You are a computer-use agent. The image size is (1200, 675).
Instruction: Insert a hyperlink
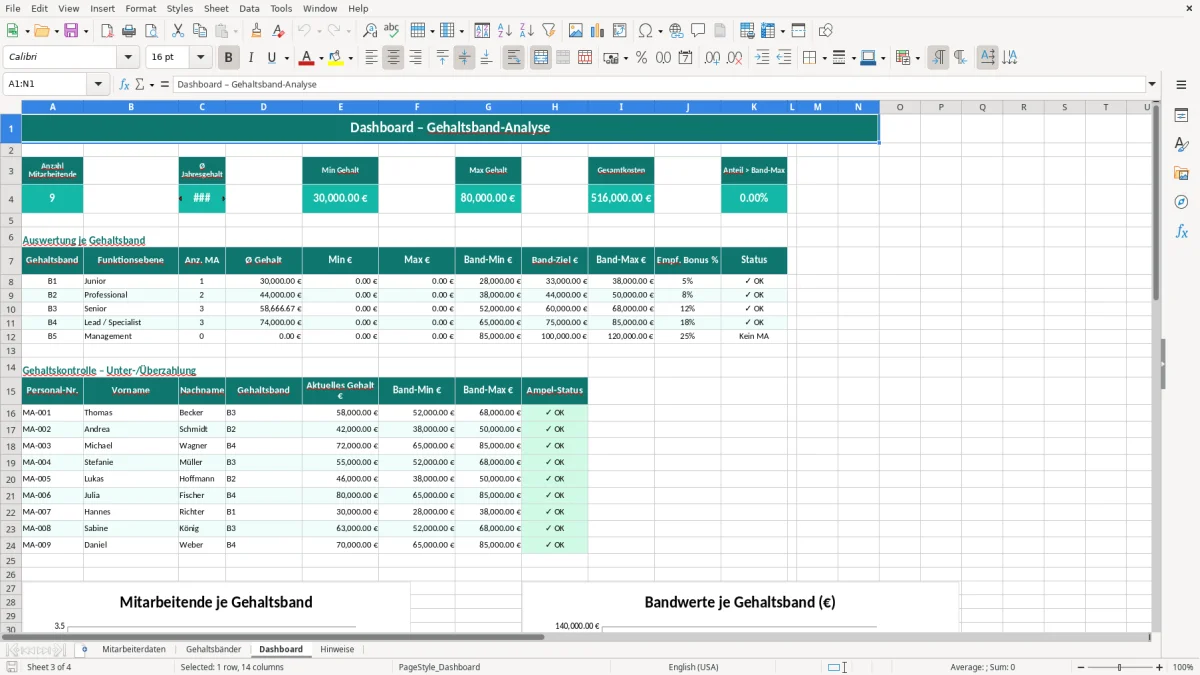[x=676, y=31]
